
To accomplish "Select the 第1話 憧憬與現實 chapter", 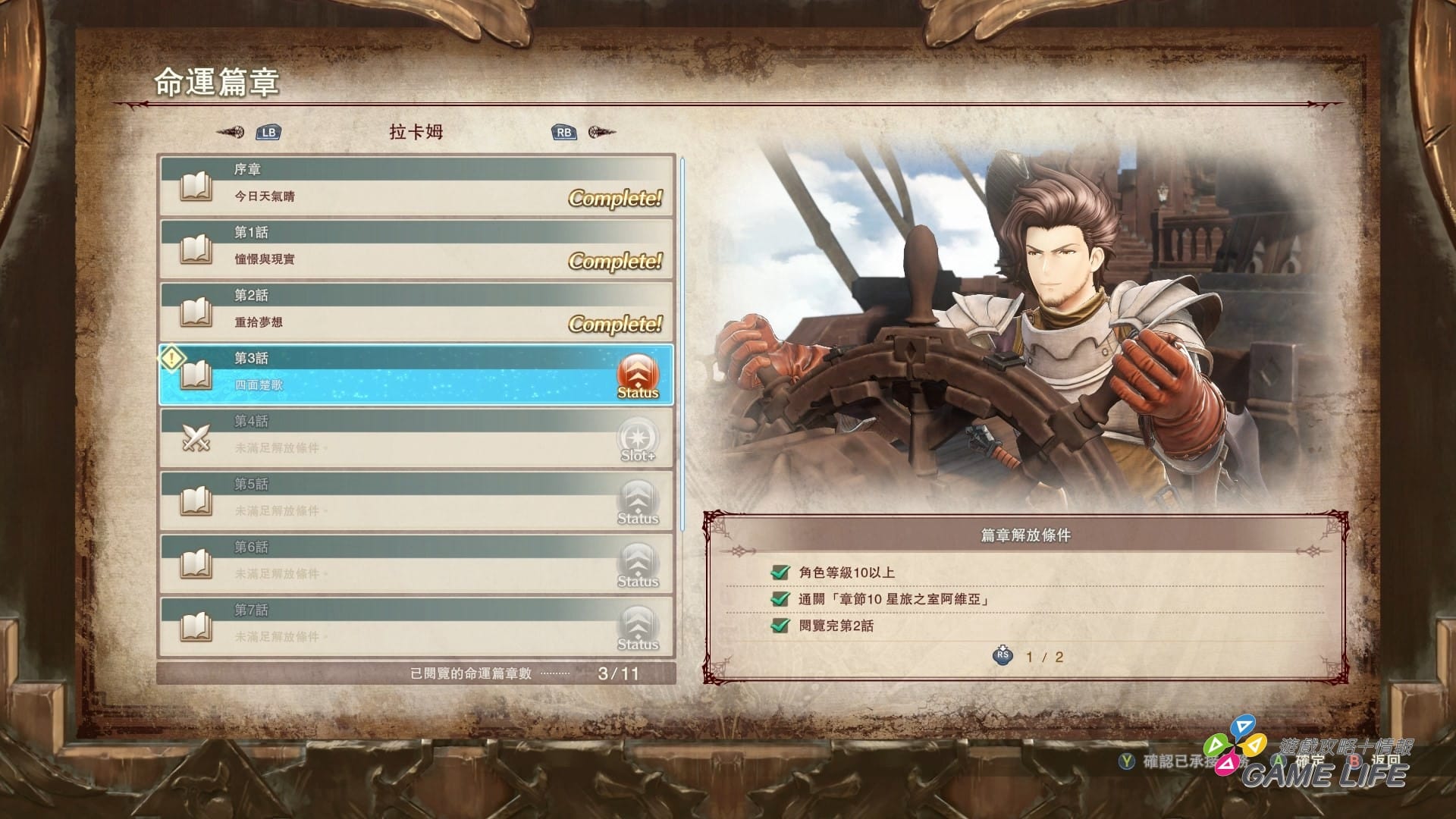I will click(x=416, y=249).
